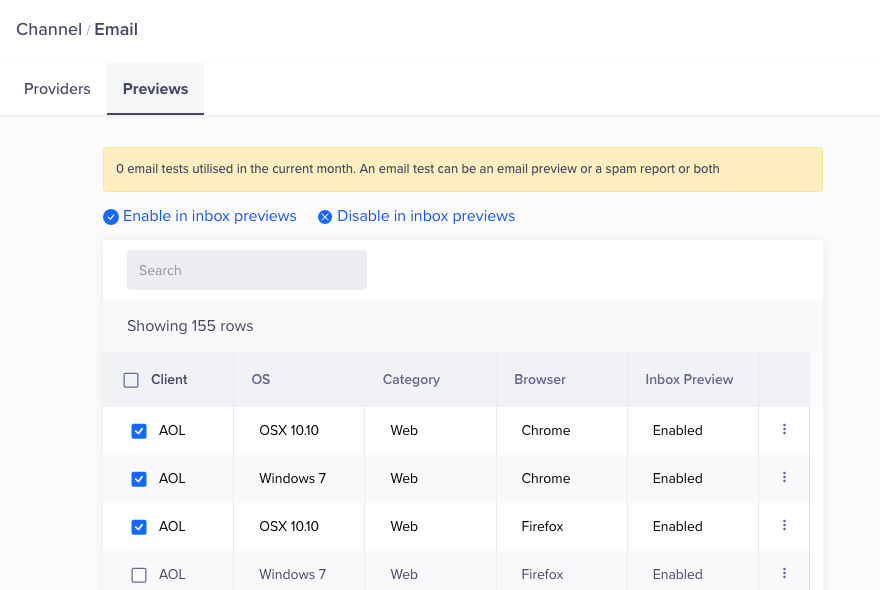880x590 pixels.
Task: Click Disable in inbox previews link
Action: [x=426, y=216]
